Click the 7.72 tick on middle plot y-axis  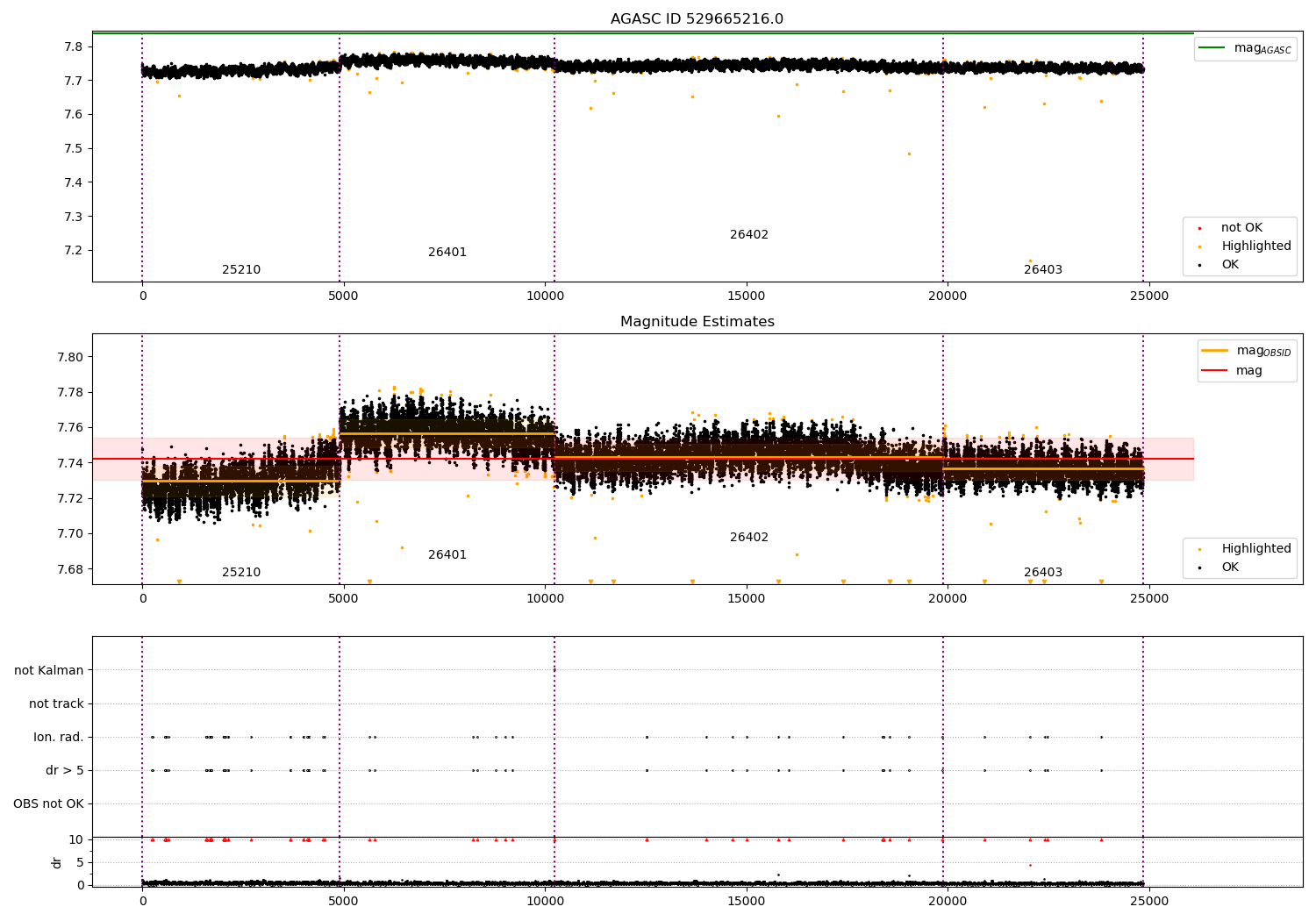71,499
